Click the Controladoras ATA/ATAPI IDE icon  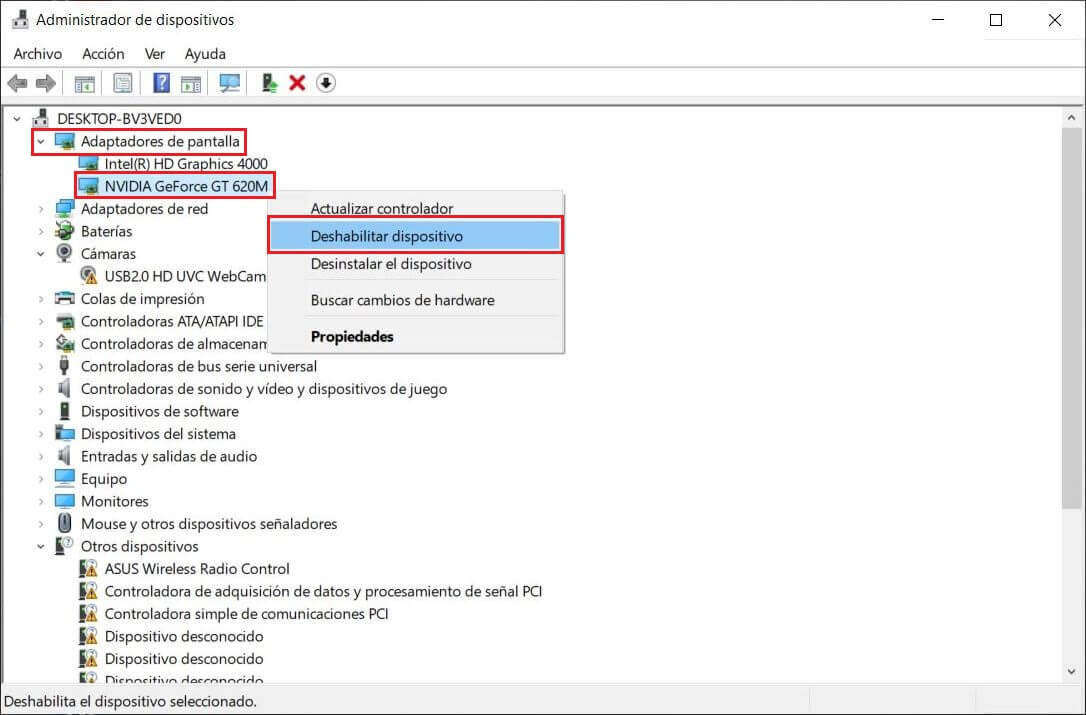(x=64, y=321)
